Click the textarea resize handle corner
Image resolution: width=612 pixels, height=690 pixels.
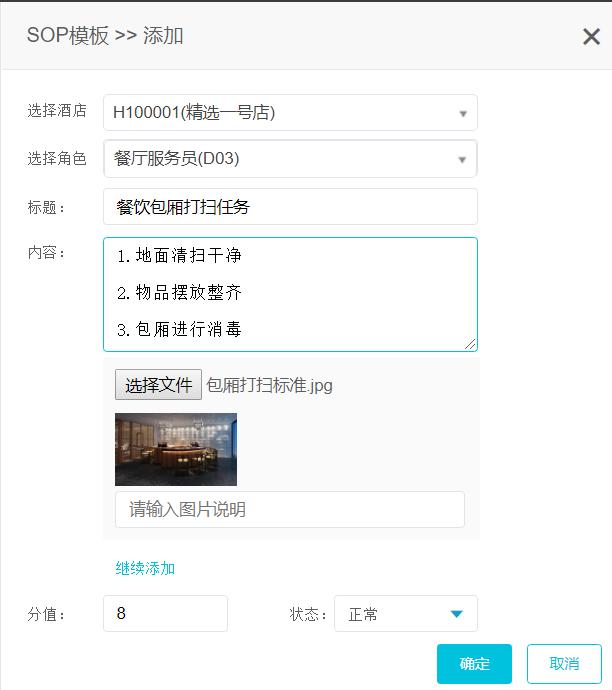(x=470, y=344)
